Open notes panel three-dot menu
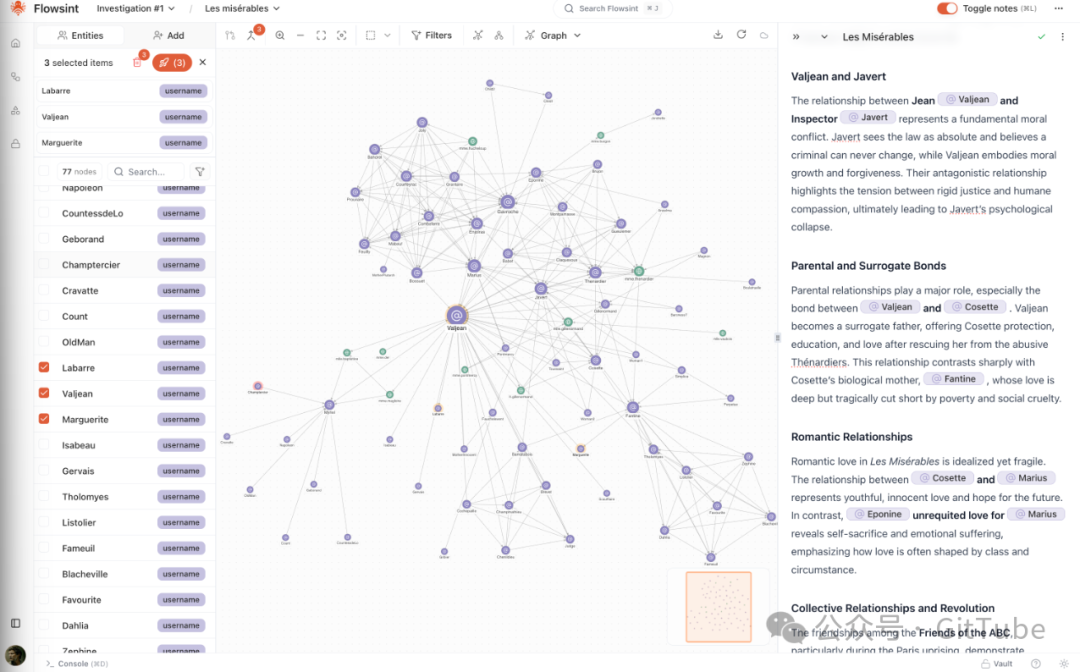1080x672 pixels. click(1062, 36)
